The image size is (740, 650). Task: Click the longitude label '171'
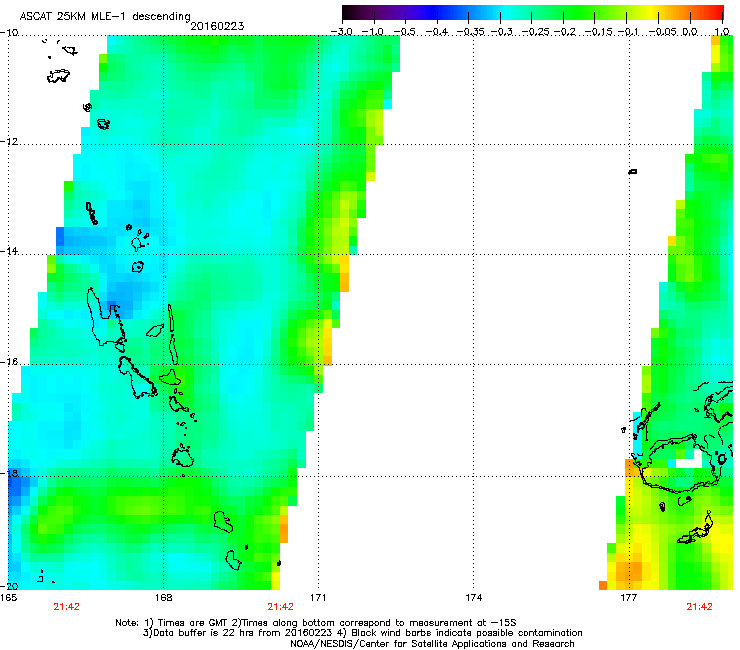tap(318, 598)
